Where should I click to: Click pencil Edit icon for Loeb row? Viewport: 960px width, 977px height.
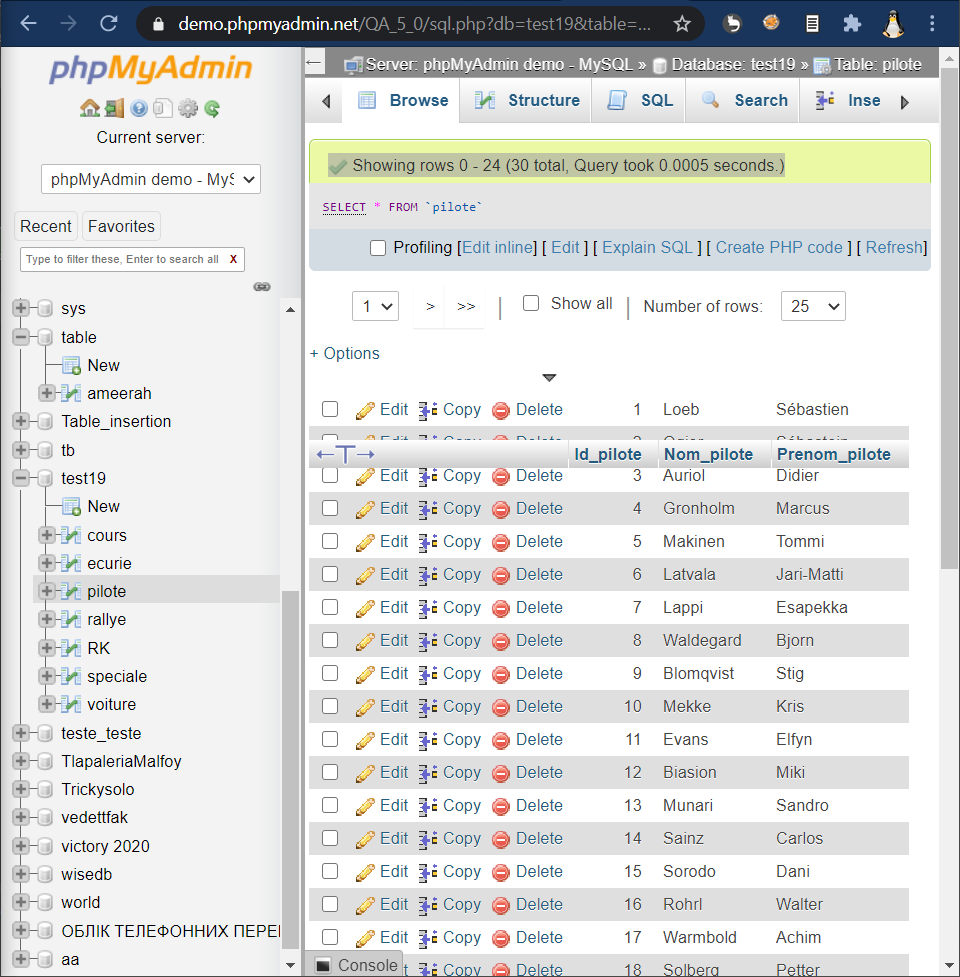tap(365, 410)
